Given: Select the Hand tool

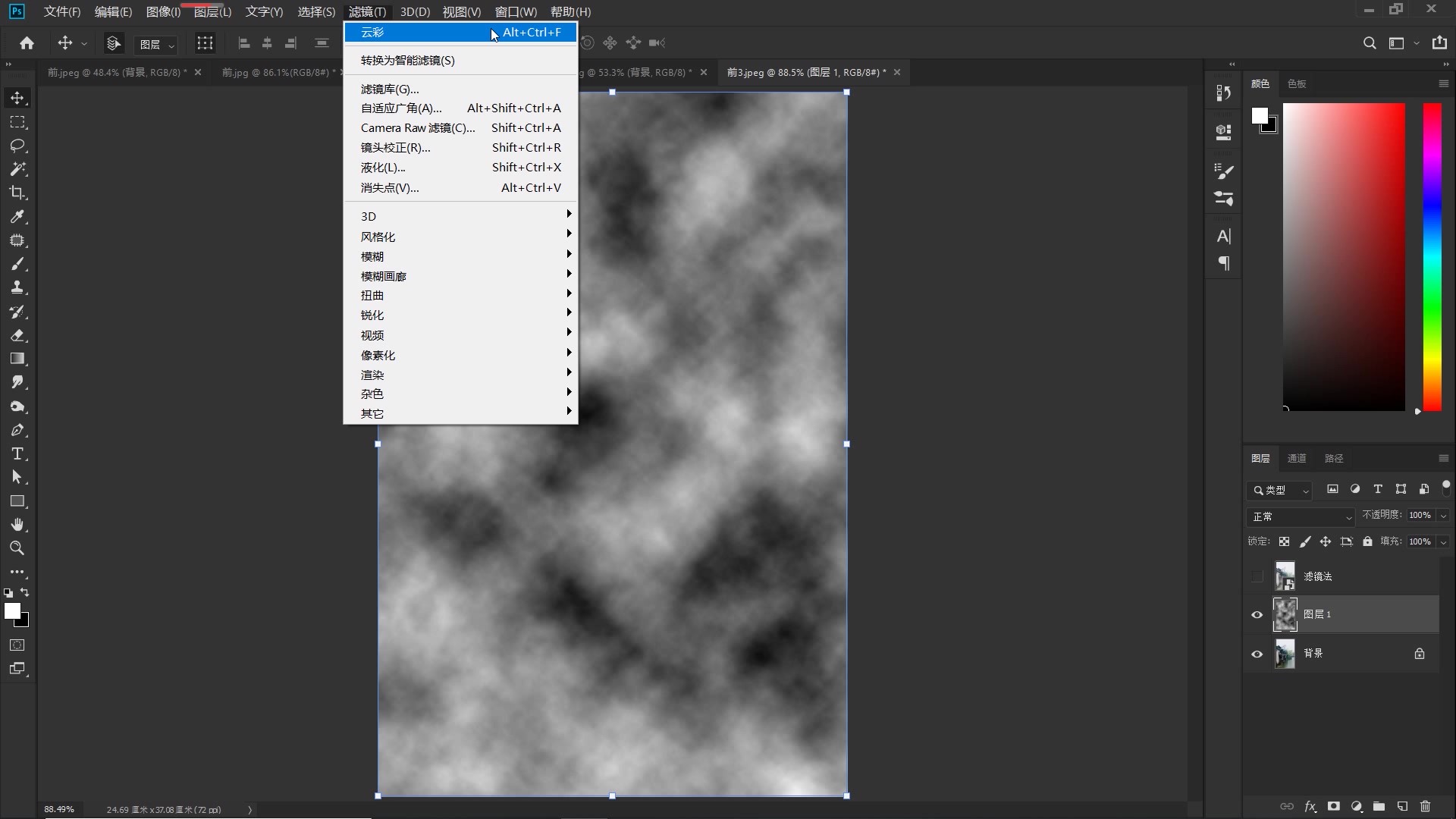Looking at the screenshot, I should click(17, 525).
